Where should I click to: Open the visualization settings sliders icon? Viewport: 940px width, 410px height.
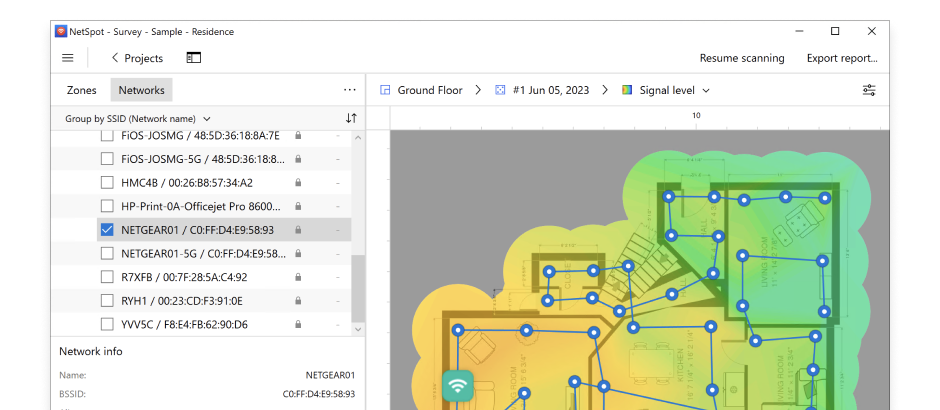coord(869,91)
